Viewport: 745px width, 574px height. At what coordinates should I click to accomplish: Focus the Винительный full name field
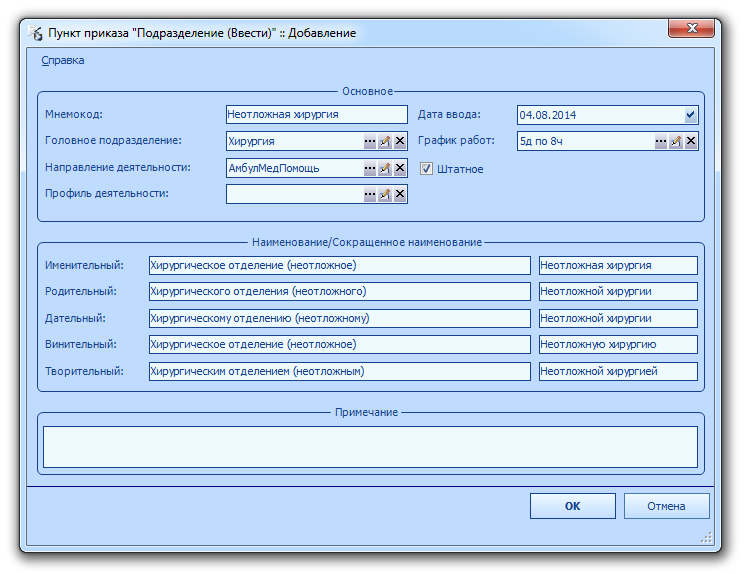pos(339,344)
